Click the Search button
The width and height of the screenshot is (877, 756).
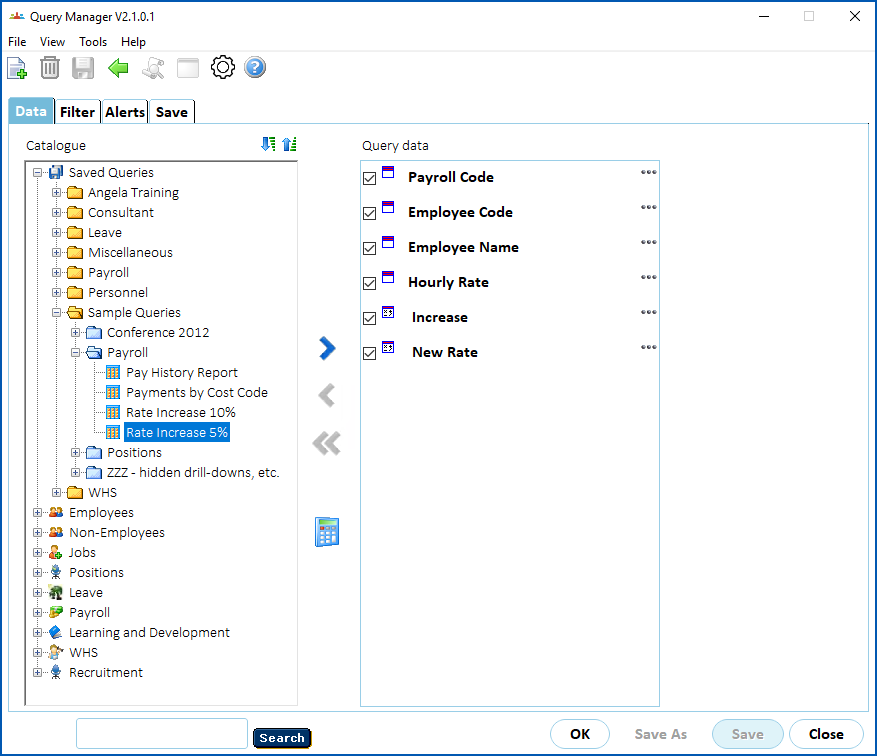coord(282,738)
